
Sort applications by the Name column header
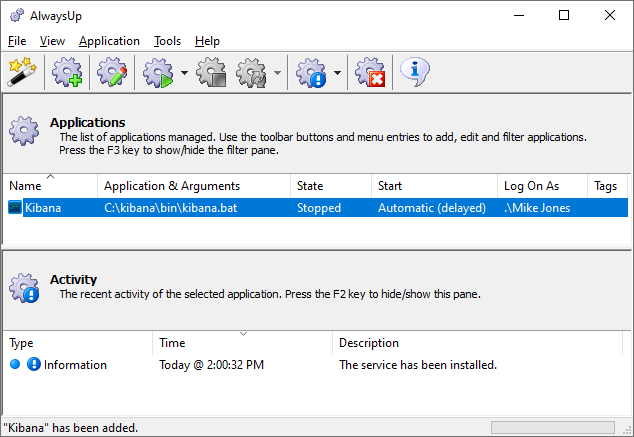[x=50, y=186]
